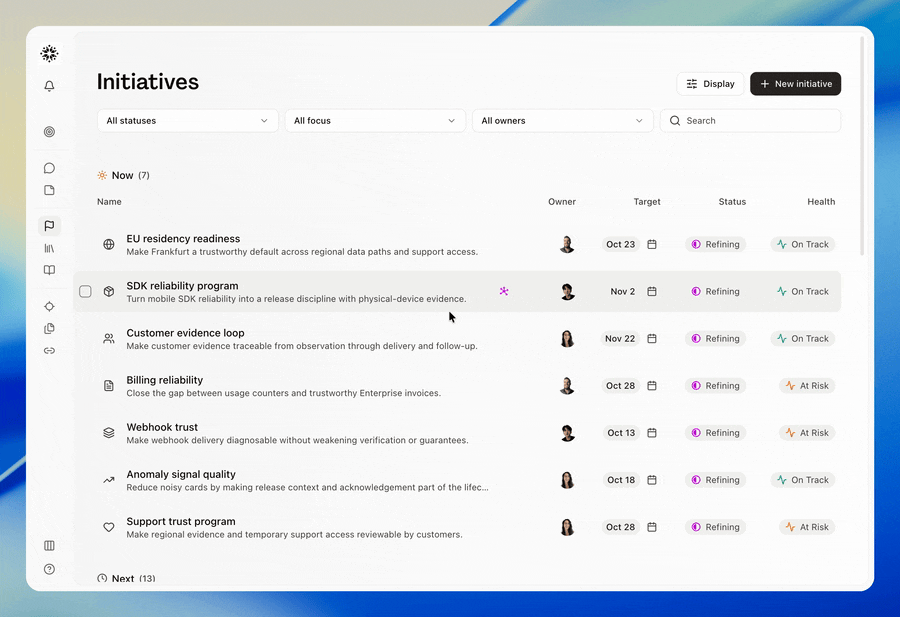Open the All statuses dropdown
Image resolution: width=900 pixels, height=617 pixels.
point(188,121)
